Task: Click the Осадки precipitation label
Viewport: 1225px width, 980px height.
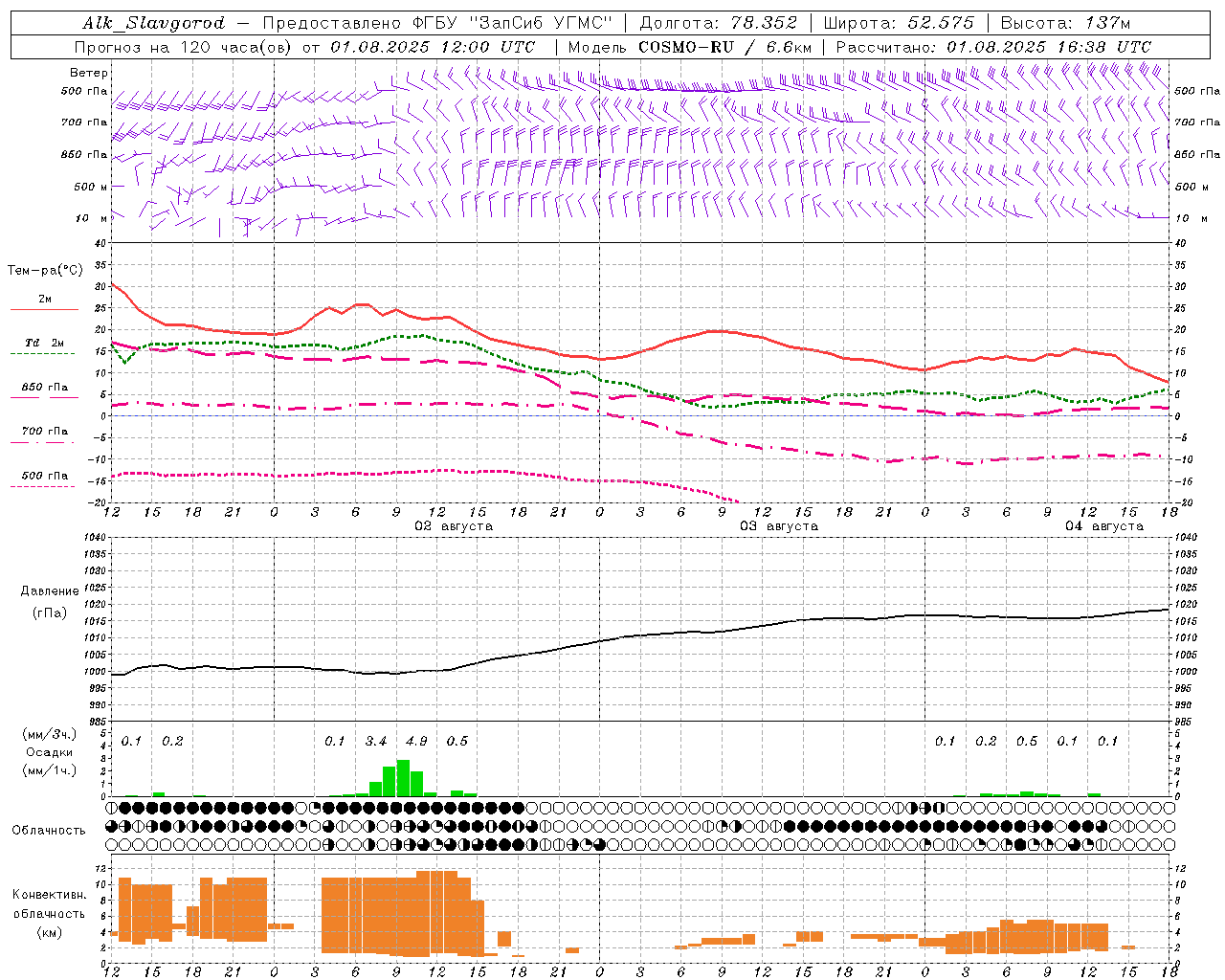Action: (50, 752)
